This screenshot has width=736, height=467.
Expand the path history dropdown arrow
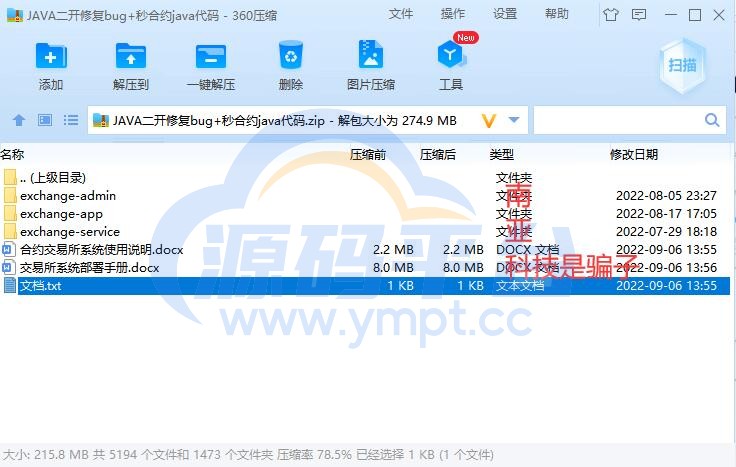tap(514, 120)
